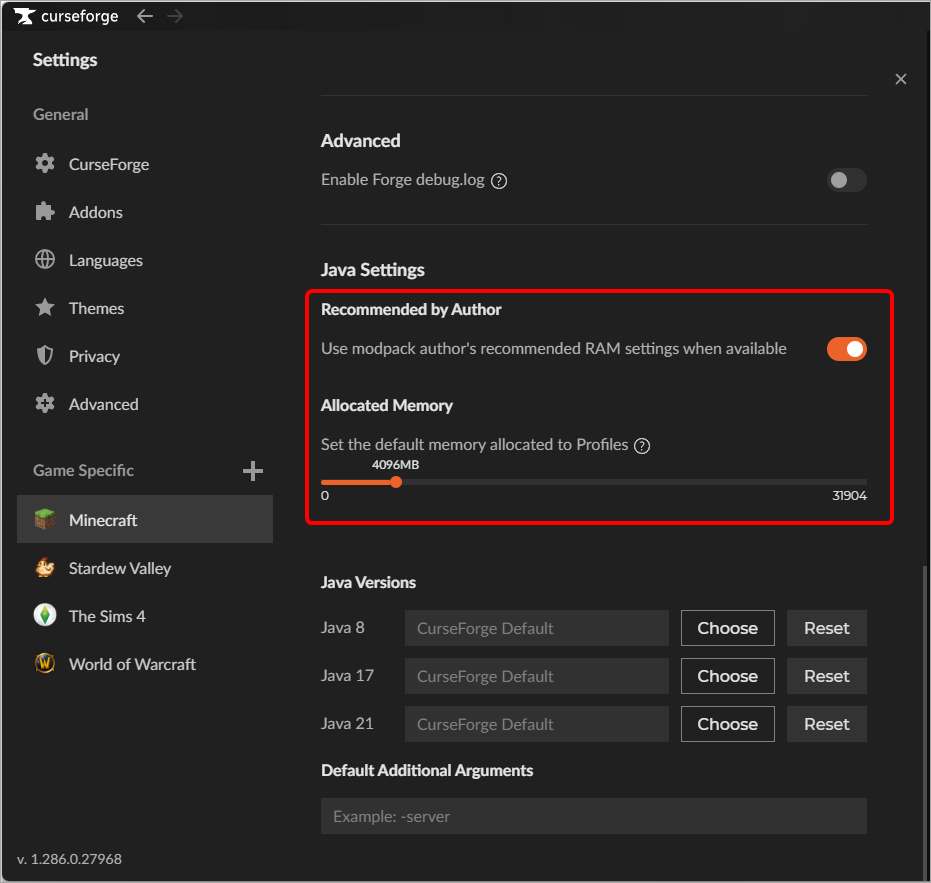Reset the Java 8 path
931x883 pixels.
pos(826,628)
